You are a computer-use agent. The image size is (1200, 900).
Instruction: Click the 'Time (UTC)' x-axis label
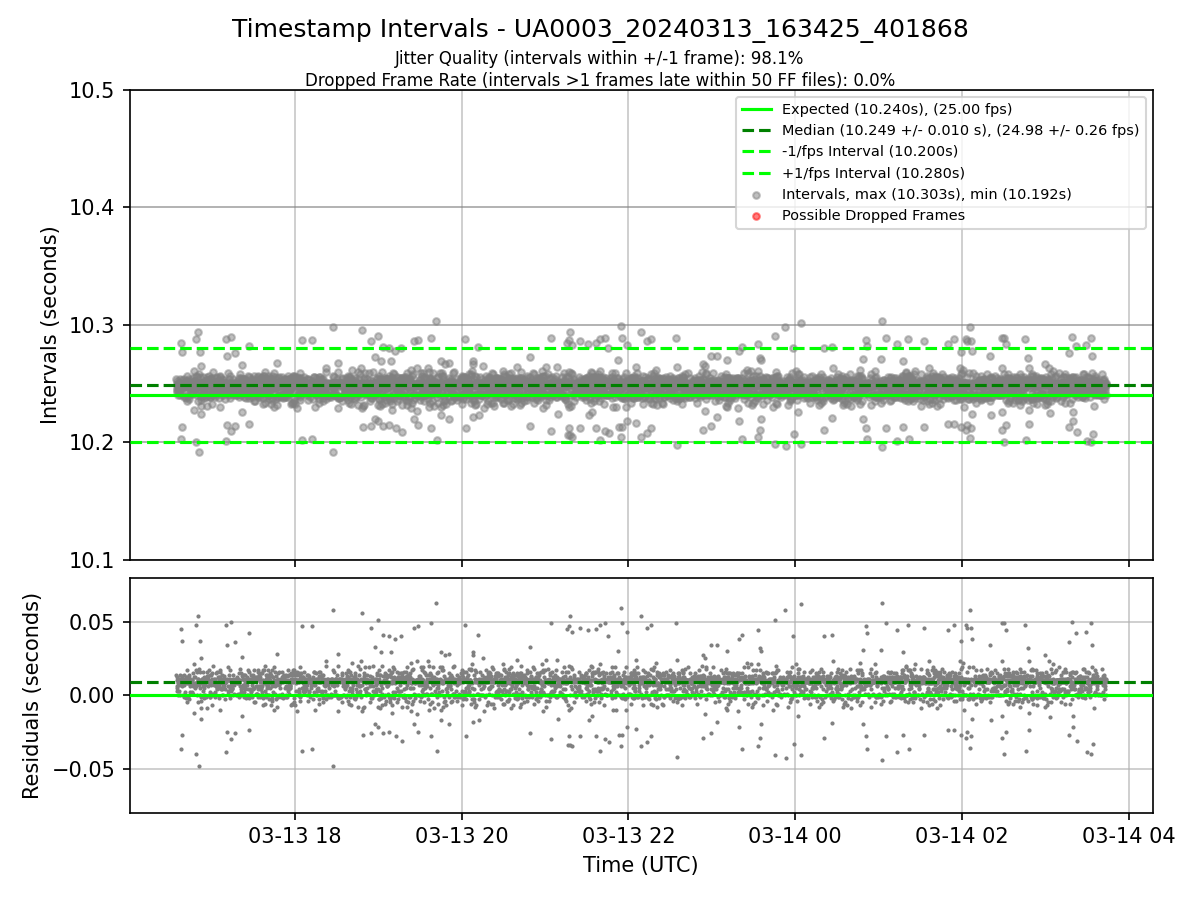point(641,865)
